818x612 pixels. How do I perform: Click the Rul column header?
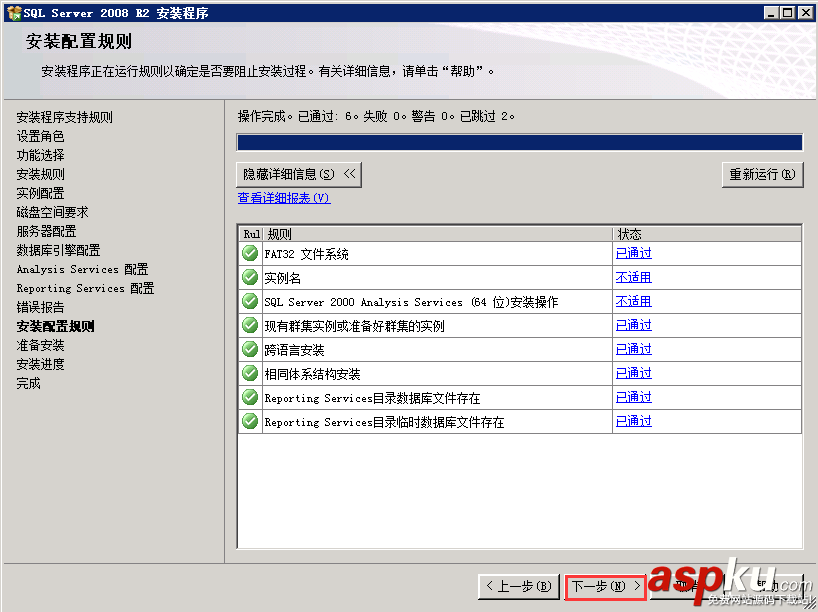(251, 234)
